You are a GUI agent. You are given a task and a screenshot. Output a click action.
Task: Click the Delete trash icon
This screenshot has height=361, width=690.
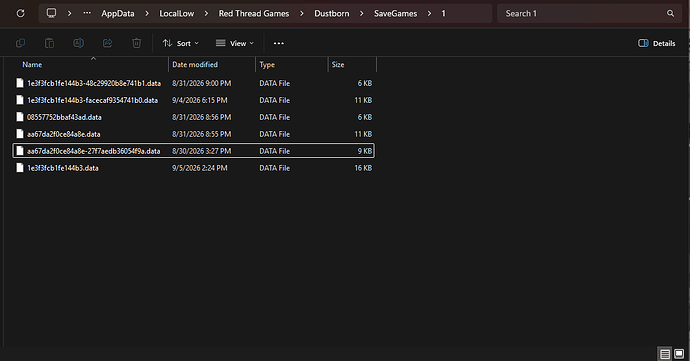[x=136, y=43]
